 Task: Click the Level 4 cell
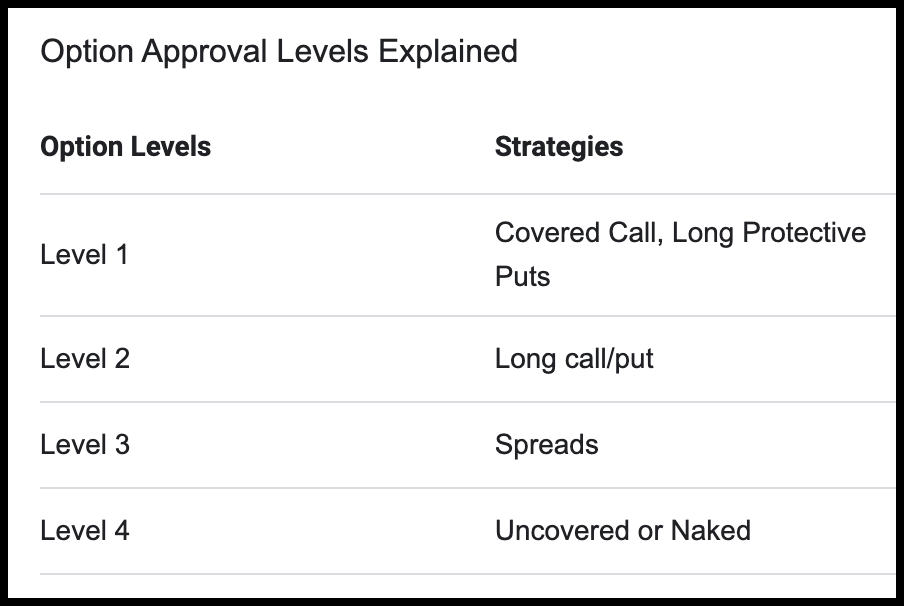85,530
